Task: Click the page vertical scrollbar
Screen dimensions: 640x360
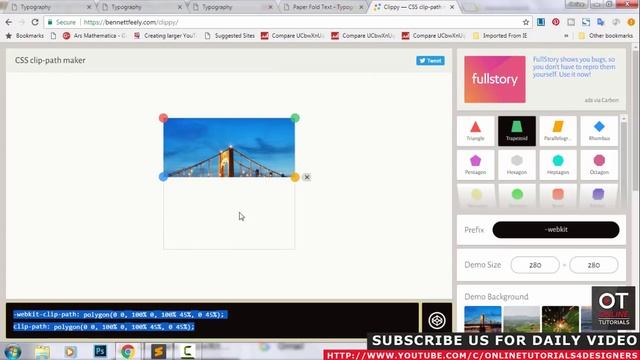Action: tap(635, 122)
